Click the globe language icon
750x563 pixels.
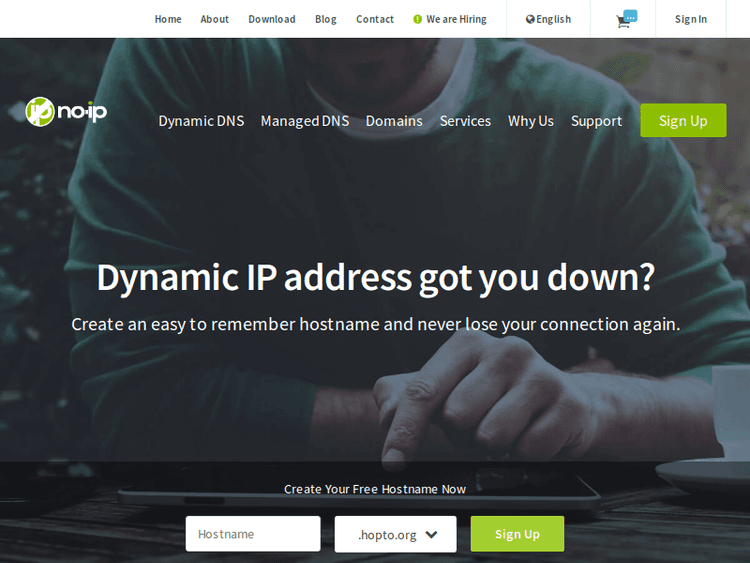530,19
